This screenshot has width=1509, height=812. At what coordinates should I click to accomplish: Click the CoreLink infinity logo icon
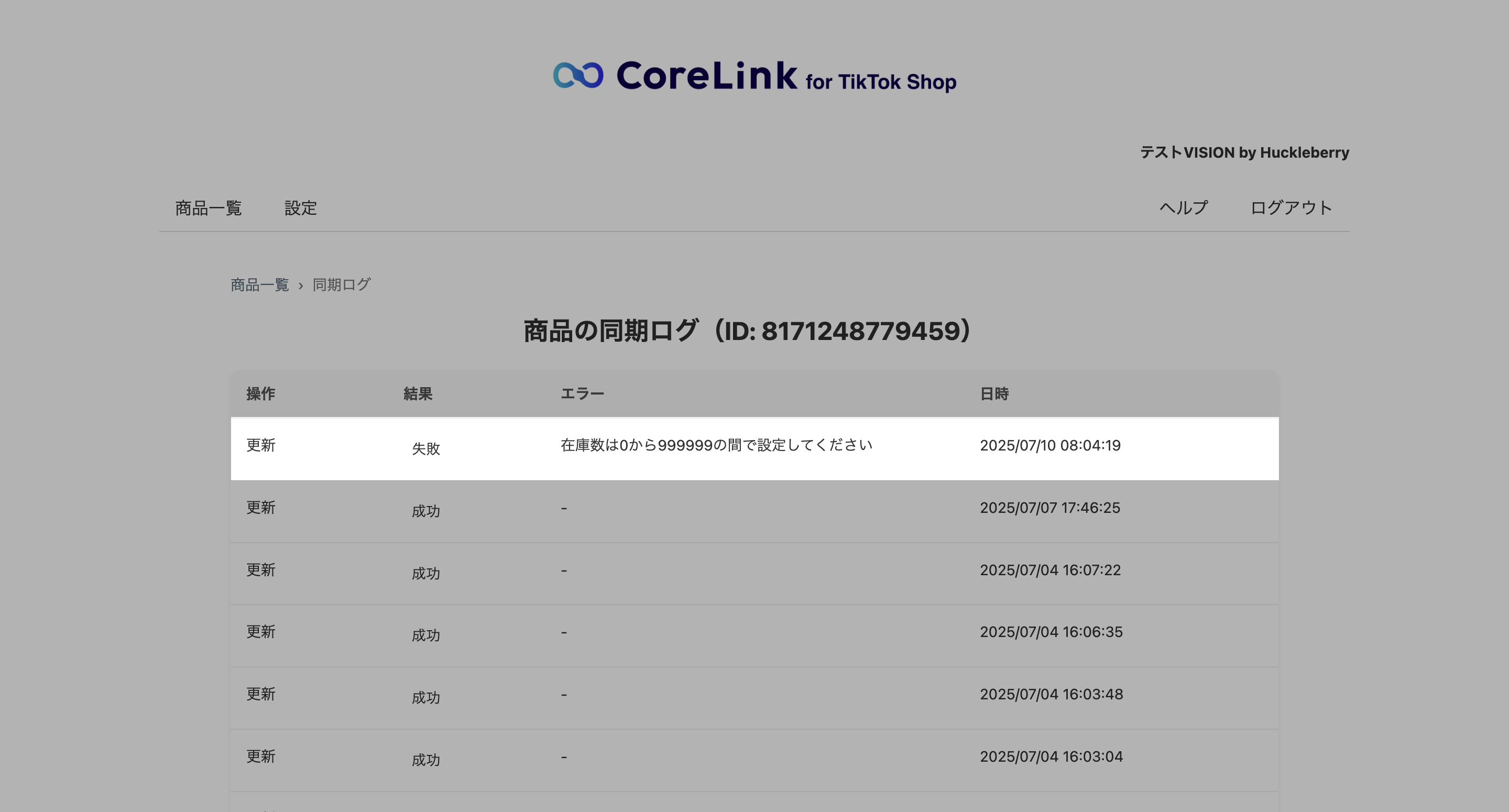tap(577, 75)
